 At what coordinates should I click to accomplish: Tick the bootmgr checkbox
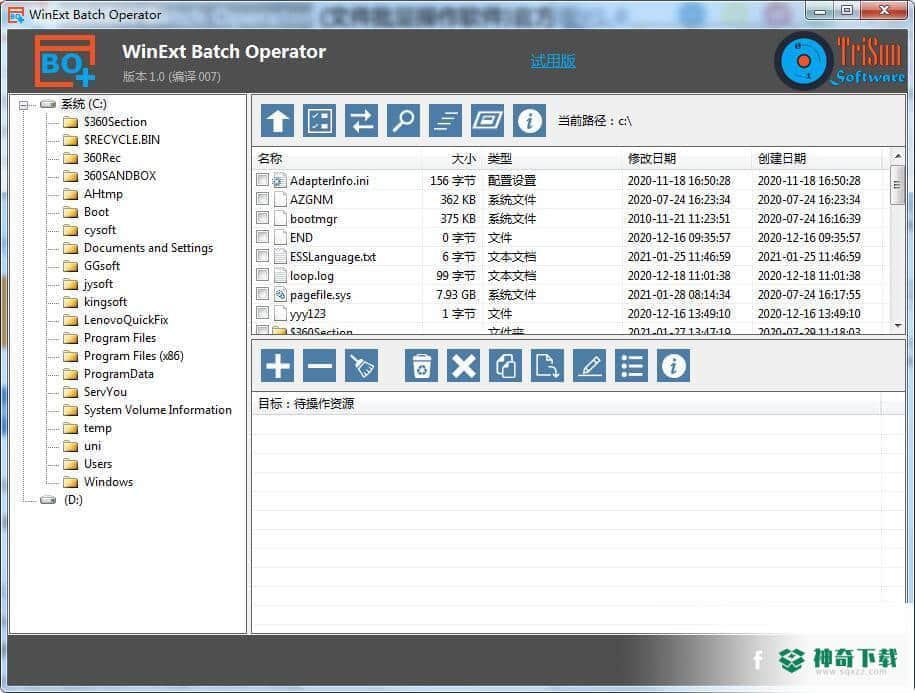click(x=263, y=218)
